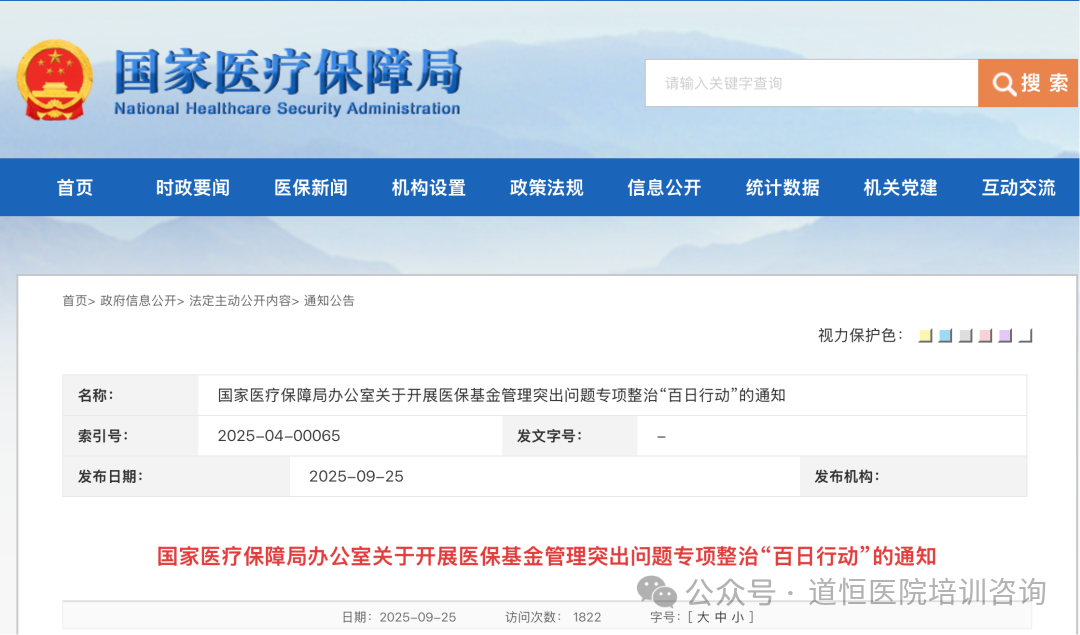
Task: Click the national emblem logo
Action: (x=55, y=78)
